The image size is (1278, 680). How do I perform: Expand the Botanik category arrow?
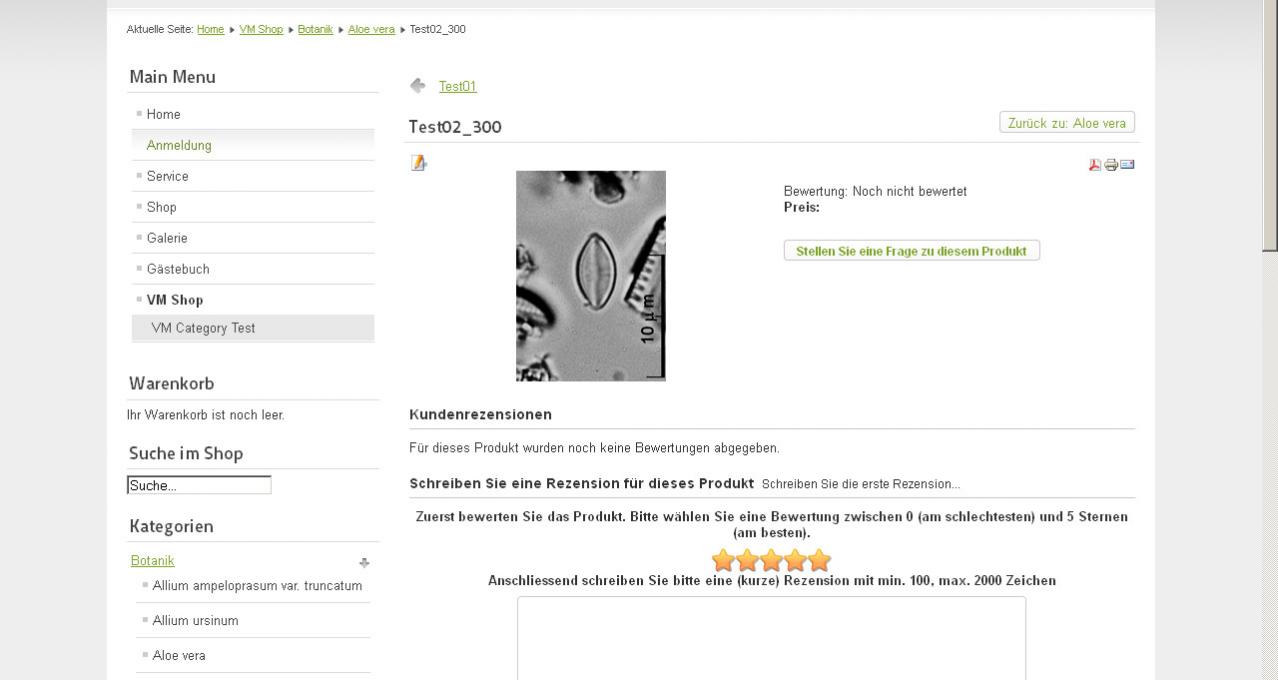pyautogui.click(x=364, y=563)
